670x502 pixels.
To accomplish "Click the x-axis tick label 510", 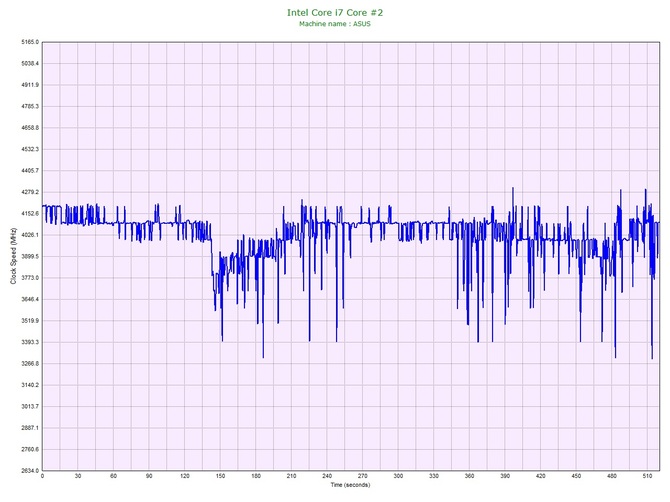I will click(647, 476).
